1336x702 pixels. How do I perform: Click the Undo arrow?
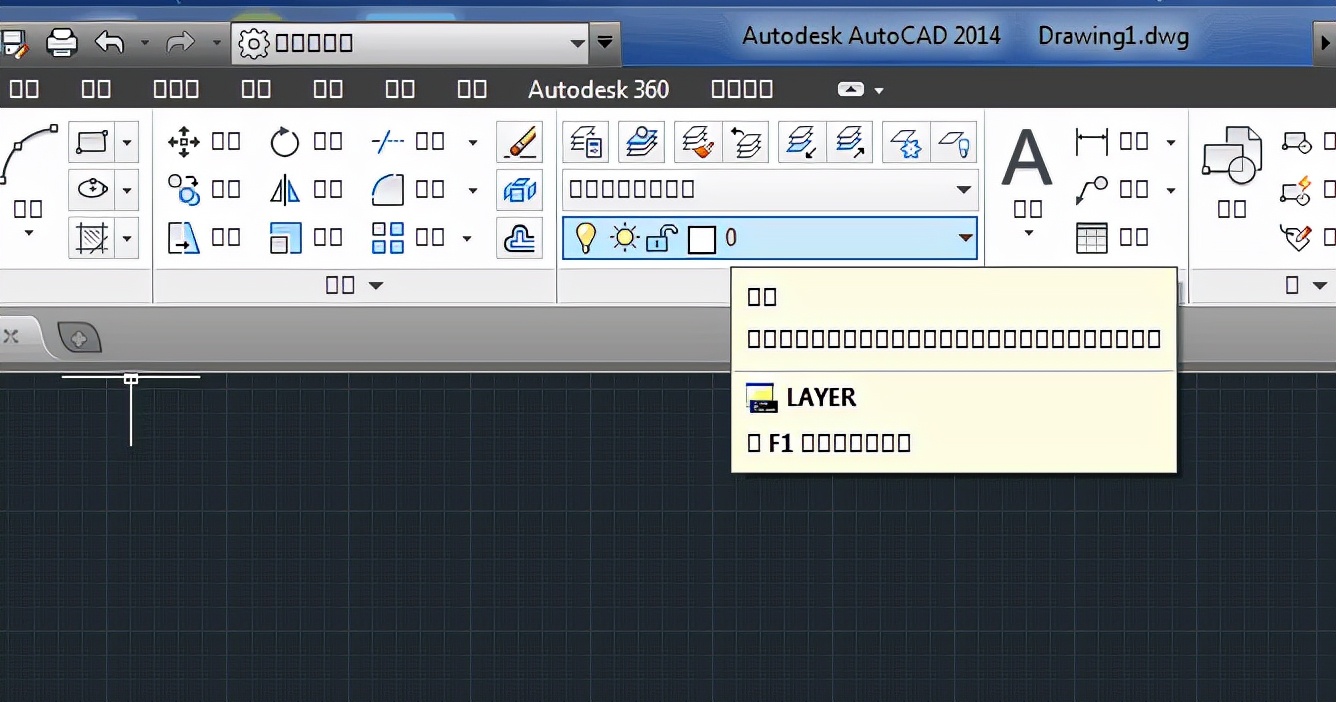[x=109, y=43]
